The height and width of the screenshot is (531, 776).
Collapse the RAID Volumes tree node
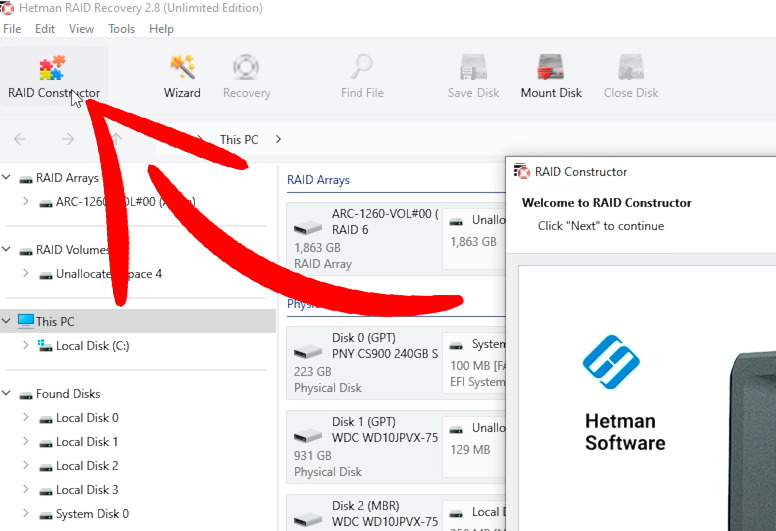click(6, 248)
